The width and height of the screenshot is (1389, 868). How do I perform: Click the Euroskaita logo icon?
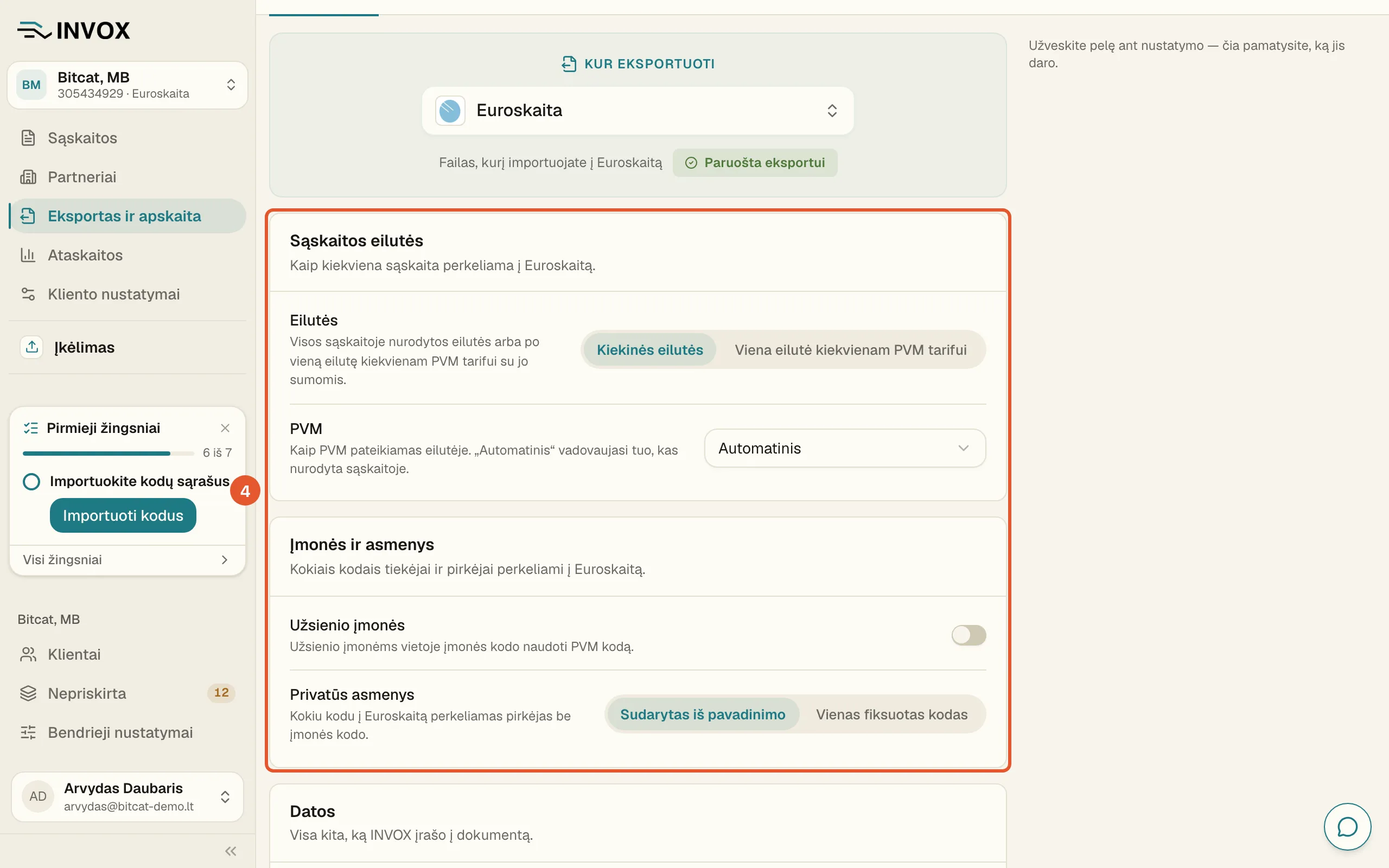pos(450,110)
